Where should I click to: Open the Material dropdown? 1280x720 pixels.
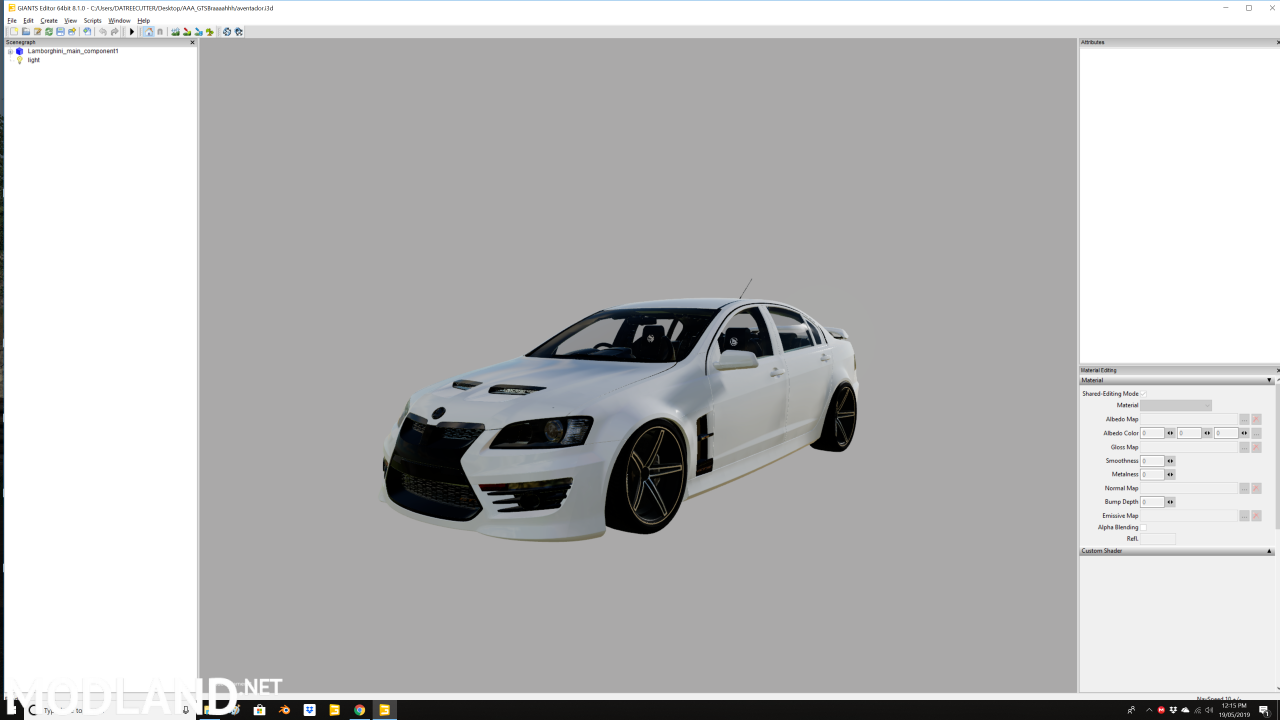click(x=1176, y=405)
